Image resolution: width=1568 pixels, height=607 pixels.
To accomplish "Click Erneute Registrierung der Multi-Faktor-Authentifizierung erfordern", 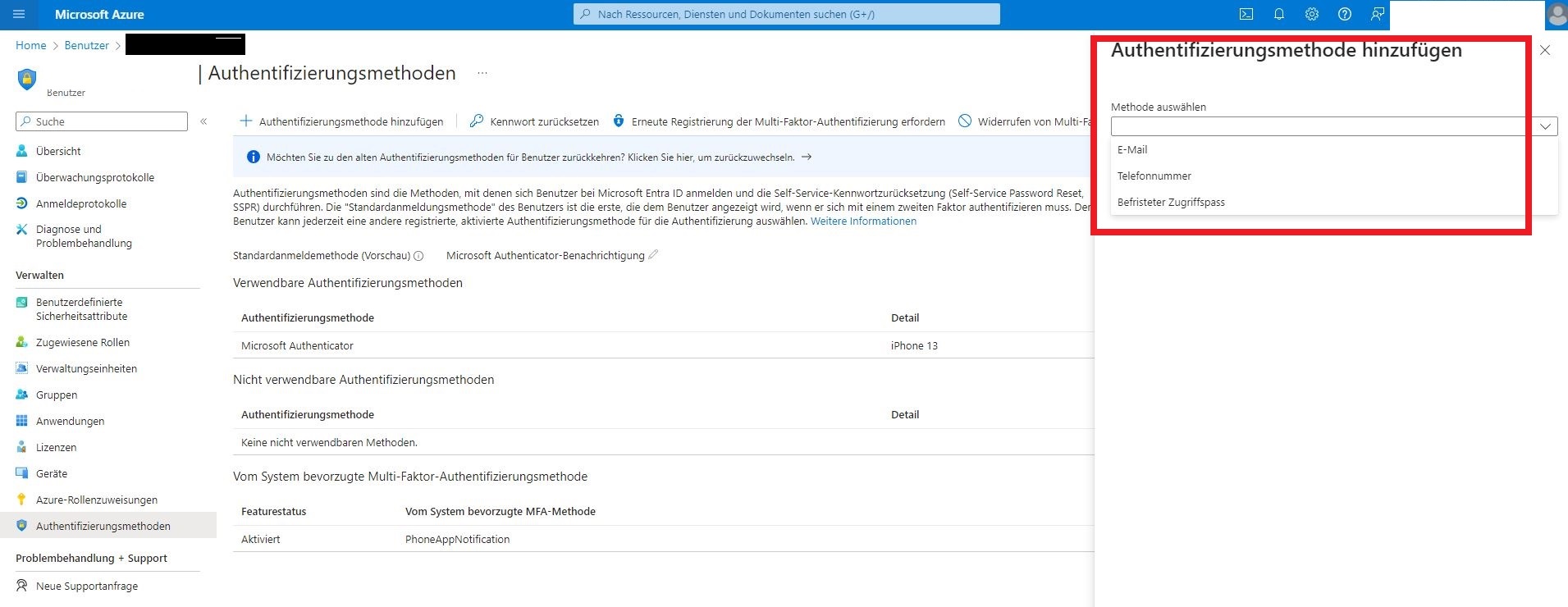I will 779,121.
